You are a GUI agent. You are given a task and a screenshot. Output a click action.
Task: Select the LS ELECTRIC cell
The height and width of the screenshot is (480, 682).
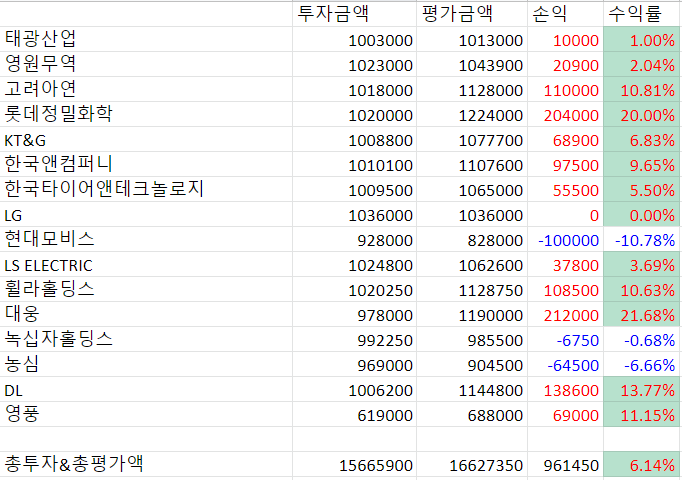(x=146, y=264)
